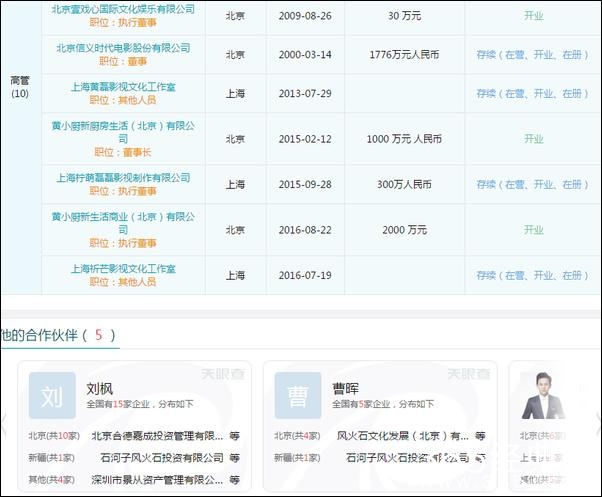The height and width of the screenshot is (497, 602).
Task: Open 深圳市景从资产管理 company under 刘枫
Action: click(x=156, y=479)
